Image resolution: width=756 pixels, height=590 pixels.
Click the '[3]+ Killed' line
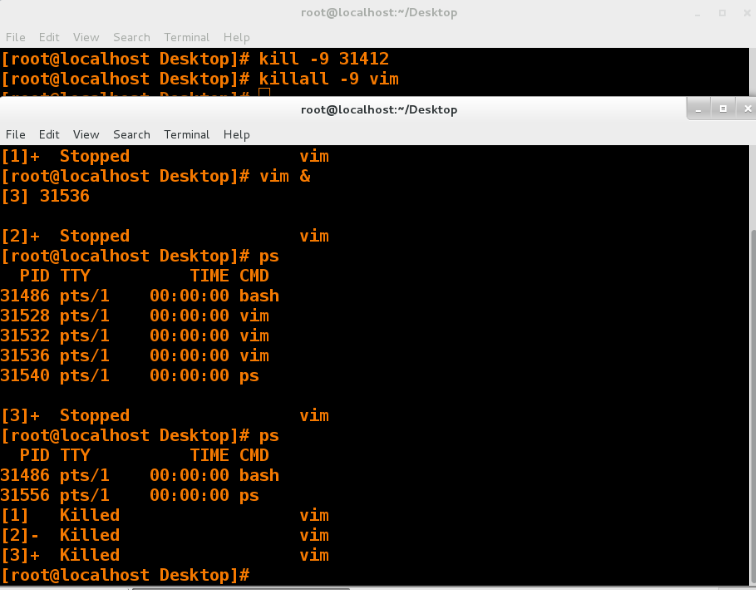tap(165, 555)
